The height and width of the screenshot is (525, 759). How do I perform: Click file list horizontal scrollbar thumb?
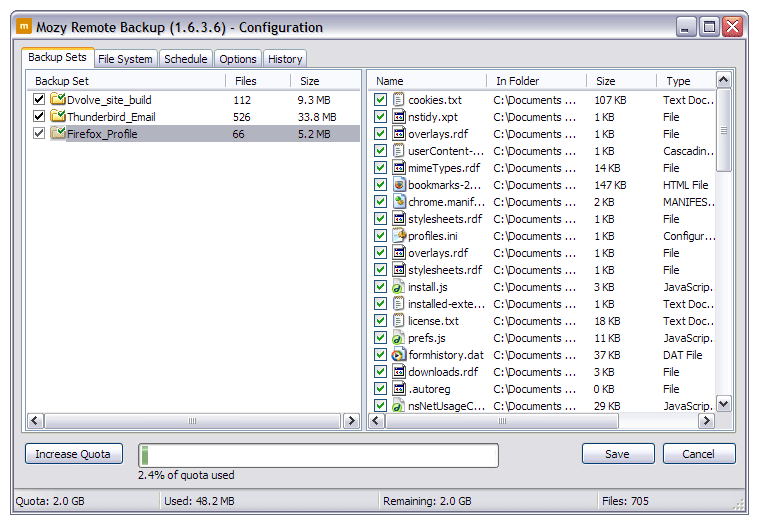point(501,420)
